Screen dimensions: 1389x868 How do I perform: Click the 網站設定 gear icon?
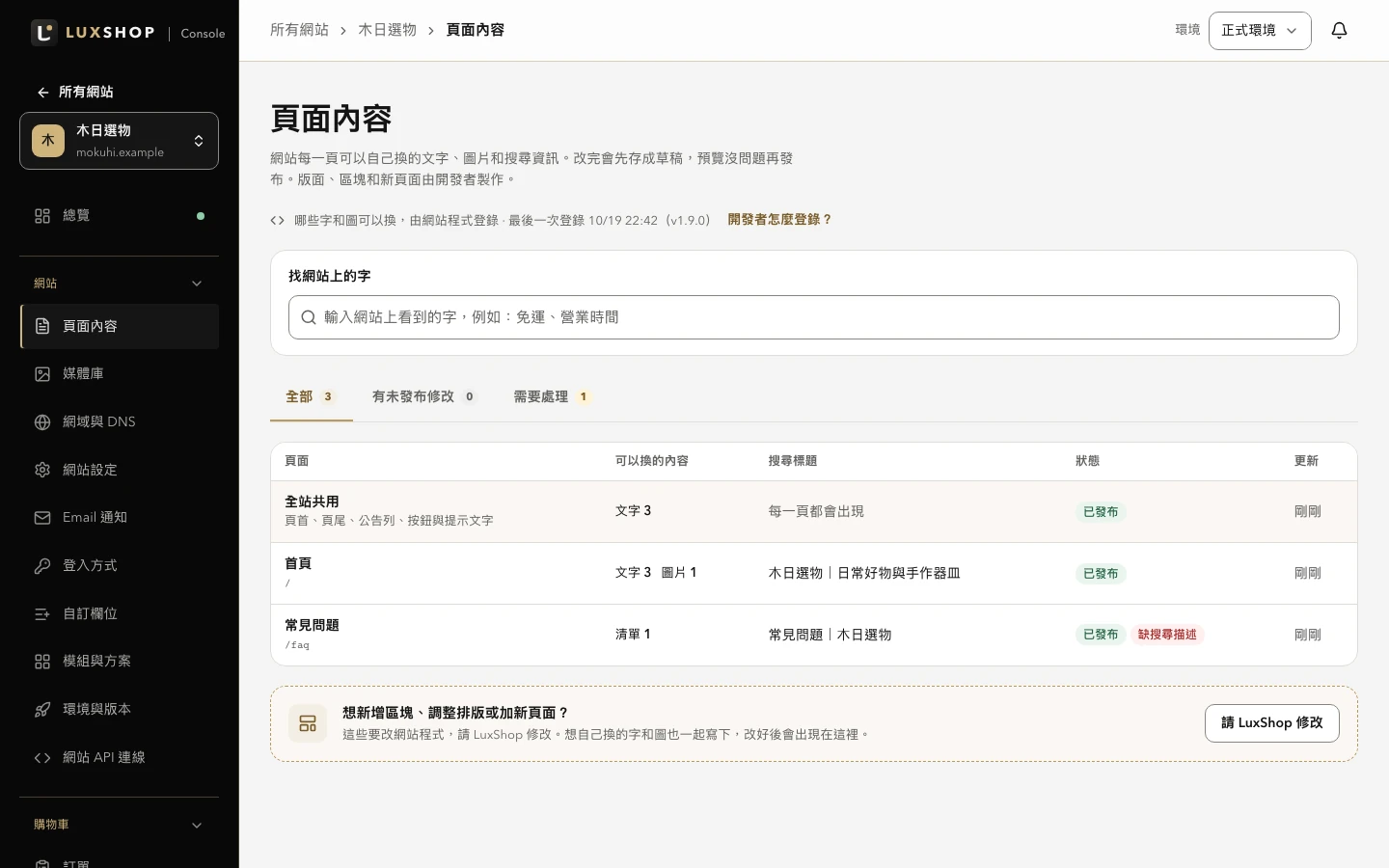42,470
